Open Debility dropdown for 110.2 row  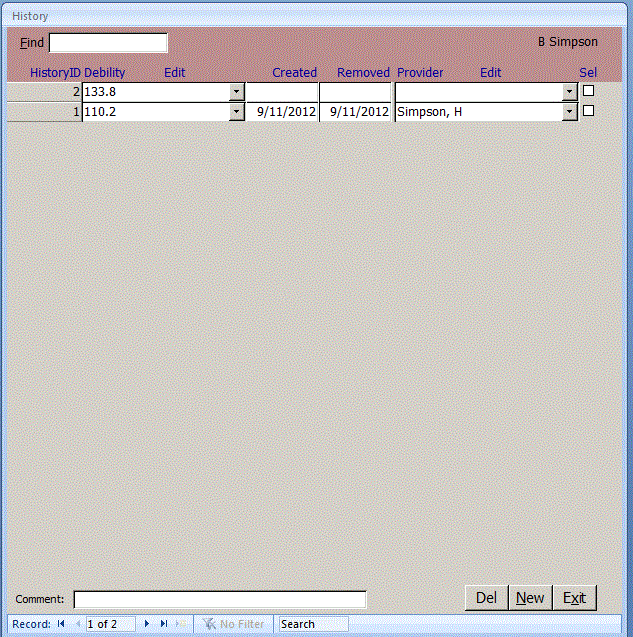(x=236, y=112)
